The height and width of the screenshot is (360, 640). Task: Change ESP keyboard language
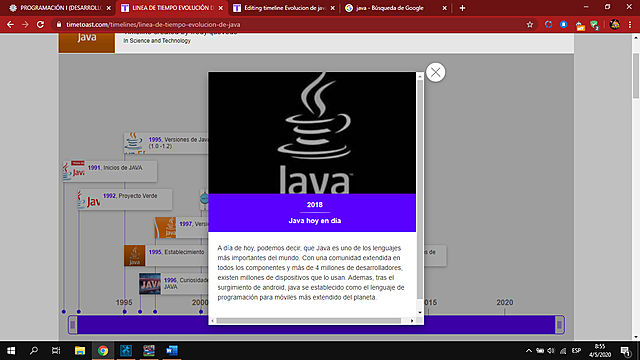pyautogui.click(x=576, y=351)
